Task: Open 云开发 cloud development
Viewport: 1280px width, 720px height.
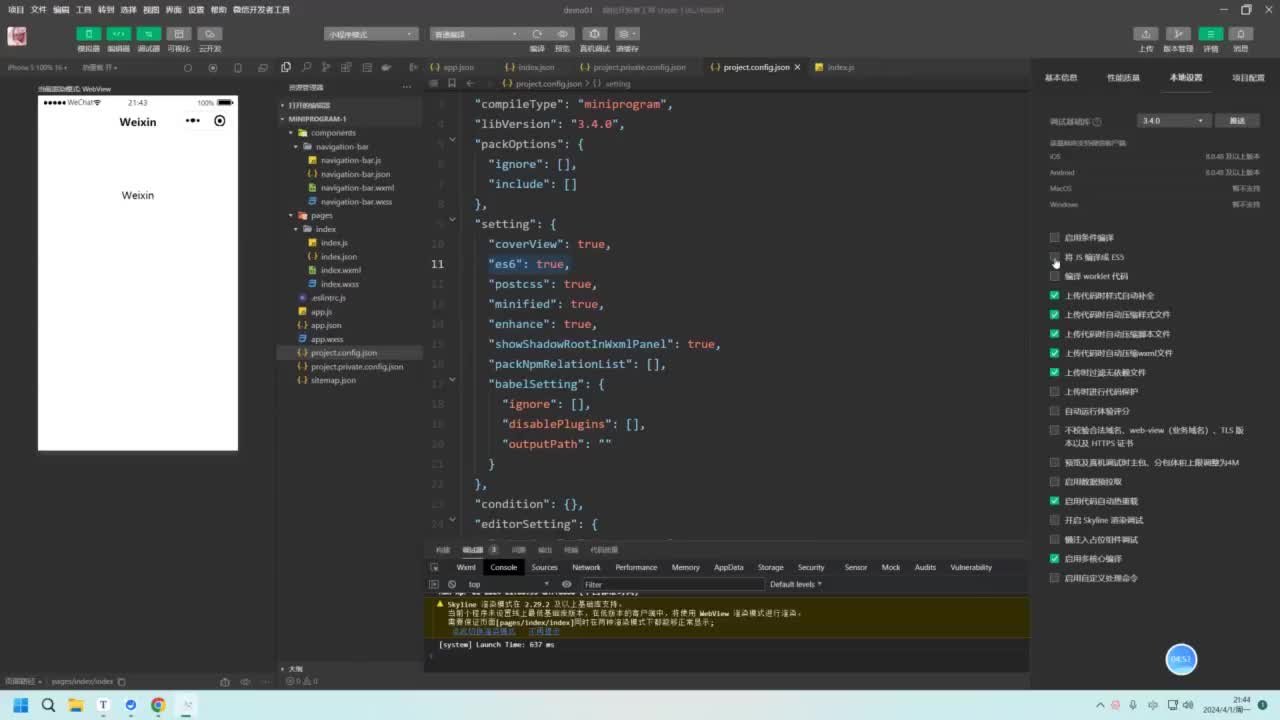Action: coord(209,34)
